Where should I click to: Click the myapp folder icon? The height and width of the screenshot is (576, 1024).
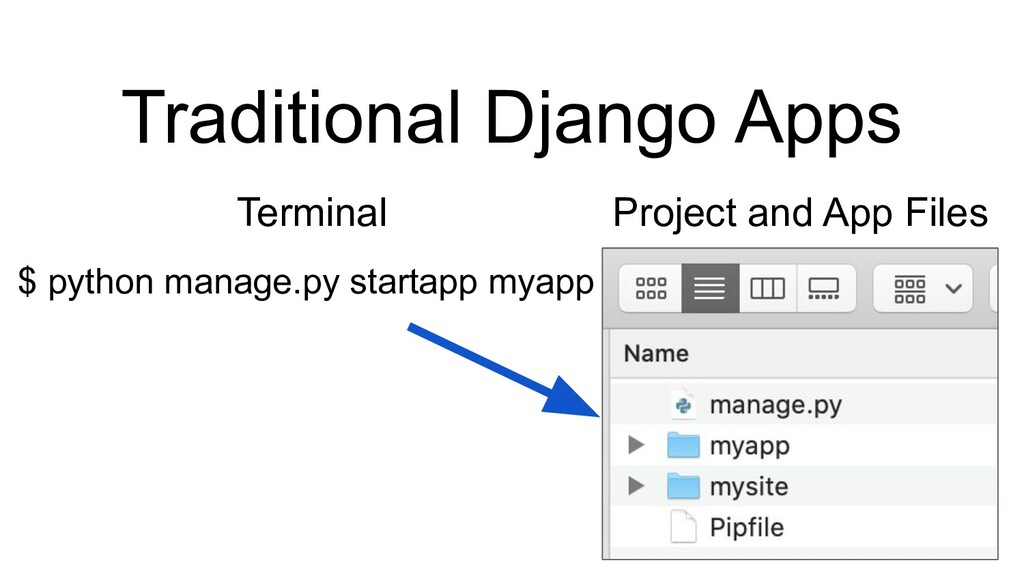pos(683,445)
